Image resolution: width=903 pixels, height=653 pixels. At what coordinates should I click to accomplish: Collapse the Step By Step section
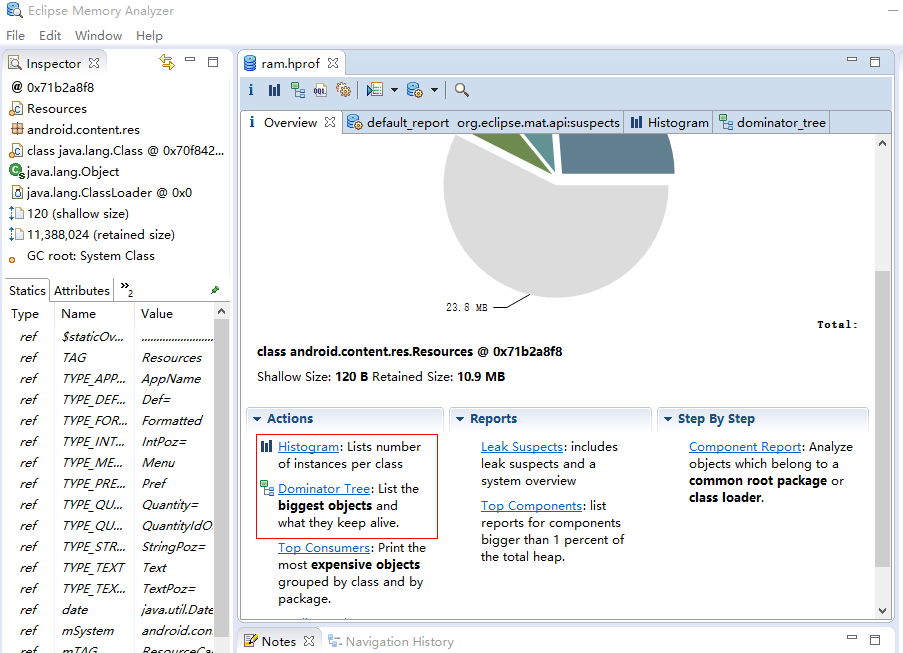(667, 419)
